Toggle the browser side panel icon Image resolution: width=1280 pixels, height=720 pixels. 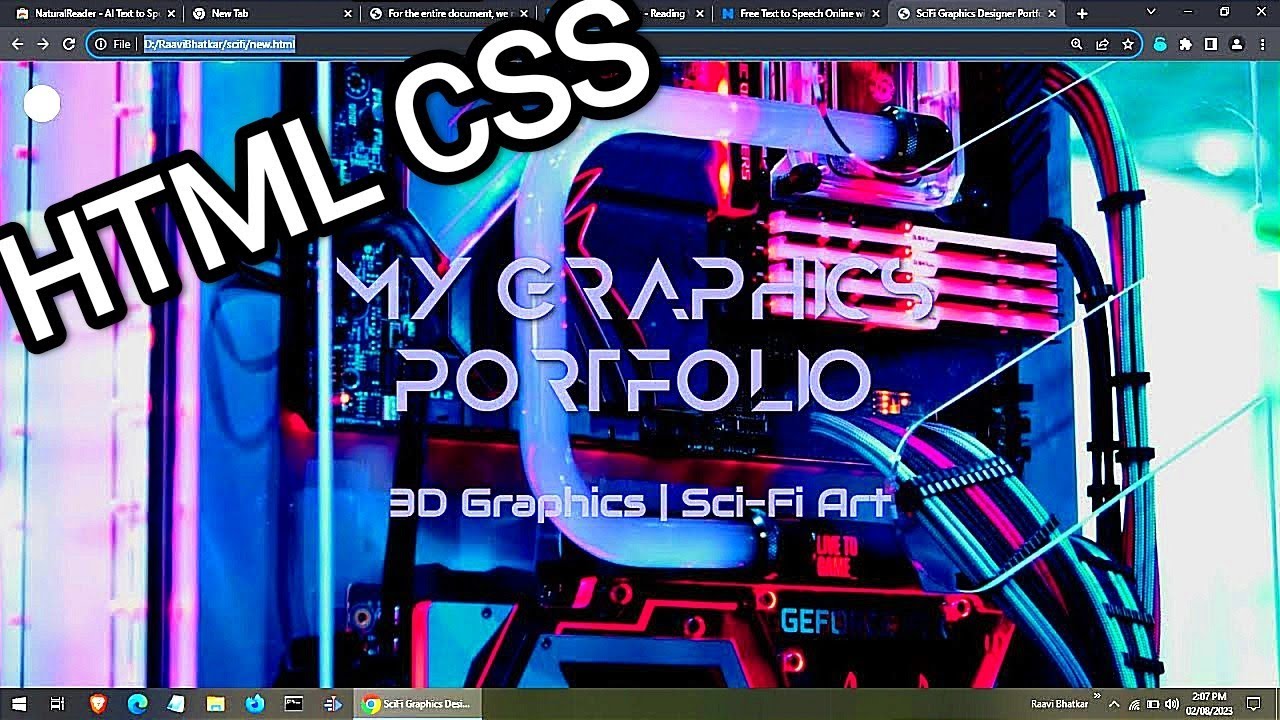pos(1211,44)
